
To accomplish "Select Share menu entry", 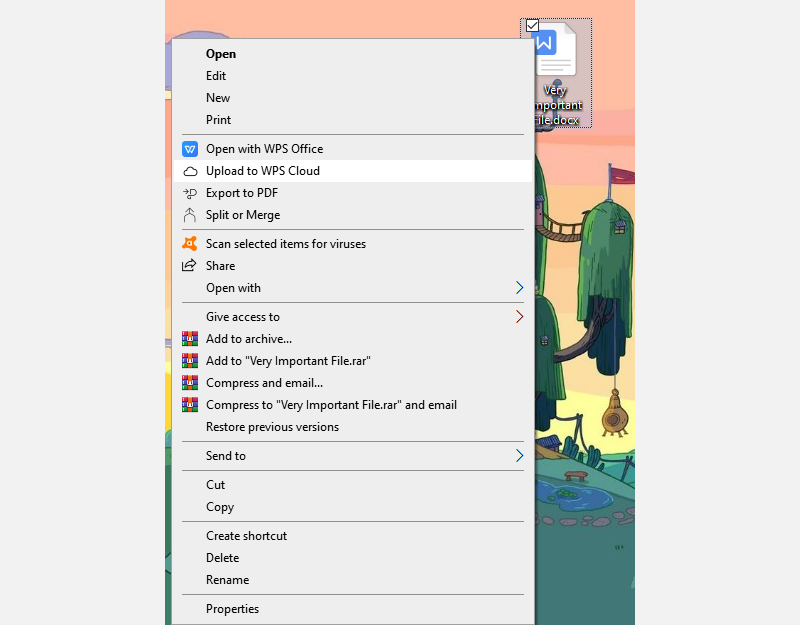I will (353, 266).
